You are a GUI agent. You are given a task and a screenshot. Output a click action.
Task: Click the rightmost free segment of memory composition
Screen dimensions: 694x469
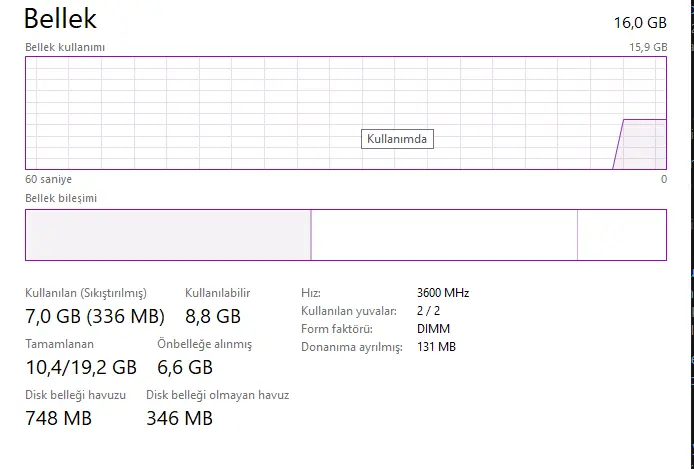coord(622,235)
